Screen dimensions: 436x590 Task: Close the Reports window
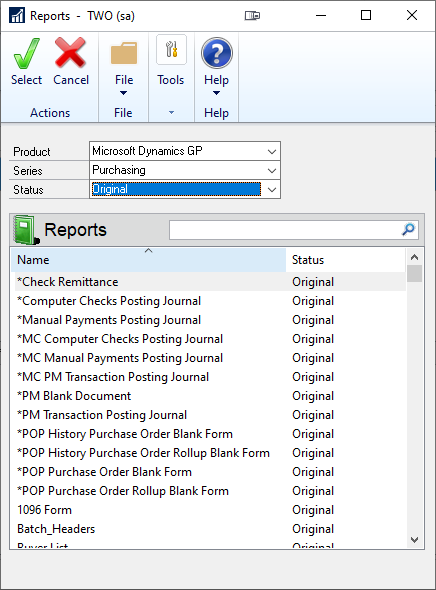pyautogui.click(x=412, y=15)
